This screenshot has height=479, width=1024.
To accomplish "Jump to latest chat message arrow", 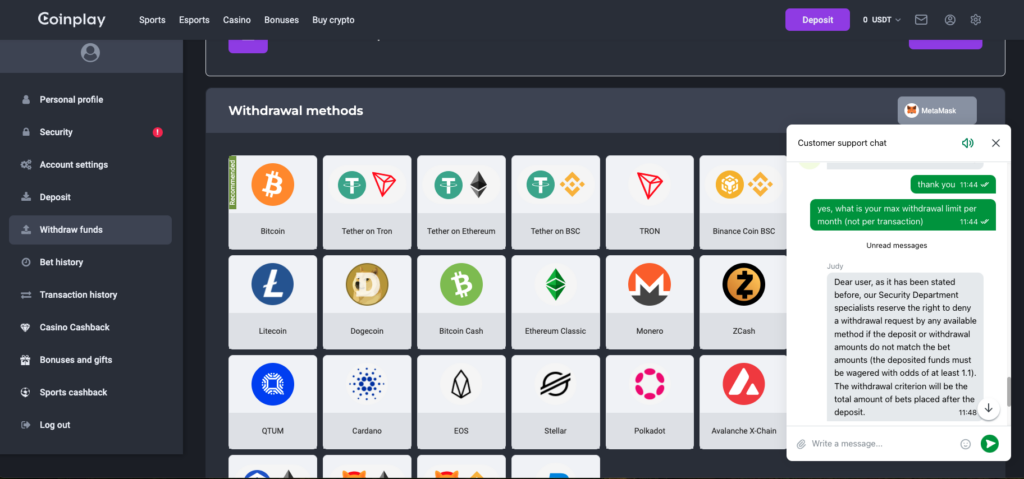I will [x=988, y=408].
